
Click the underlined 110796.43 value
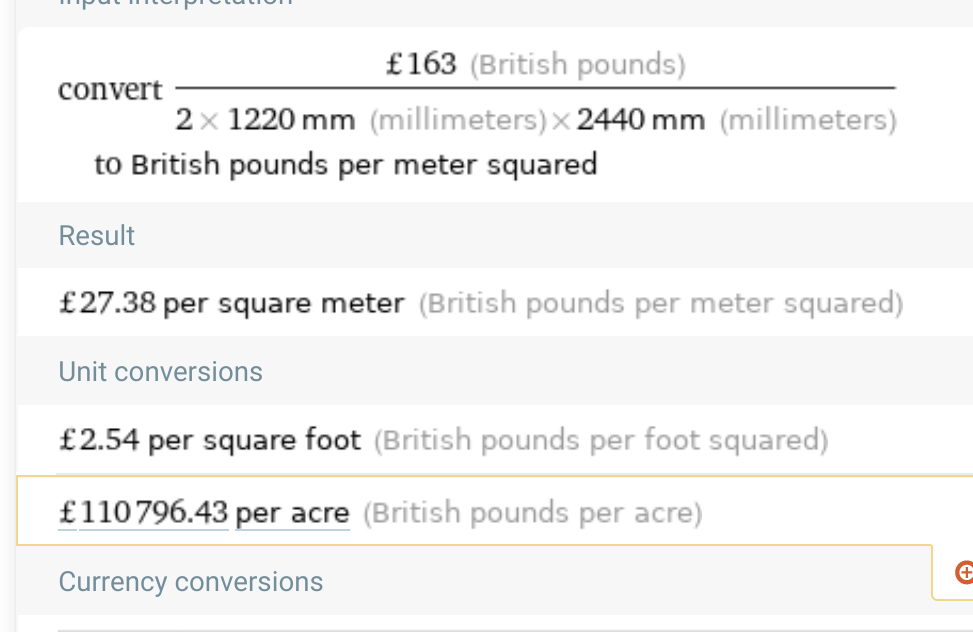154,513
